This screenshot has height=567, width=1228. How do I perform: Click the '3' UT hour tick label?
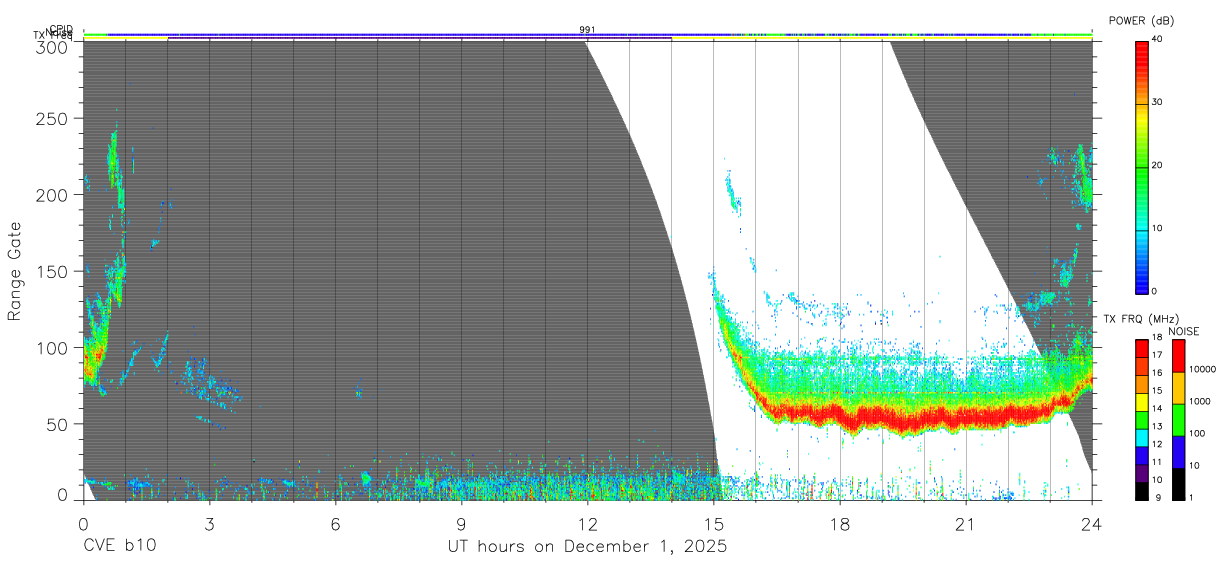point(209,523)
